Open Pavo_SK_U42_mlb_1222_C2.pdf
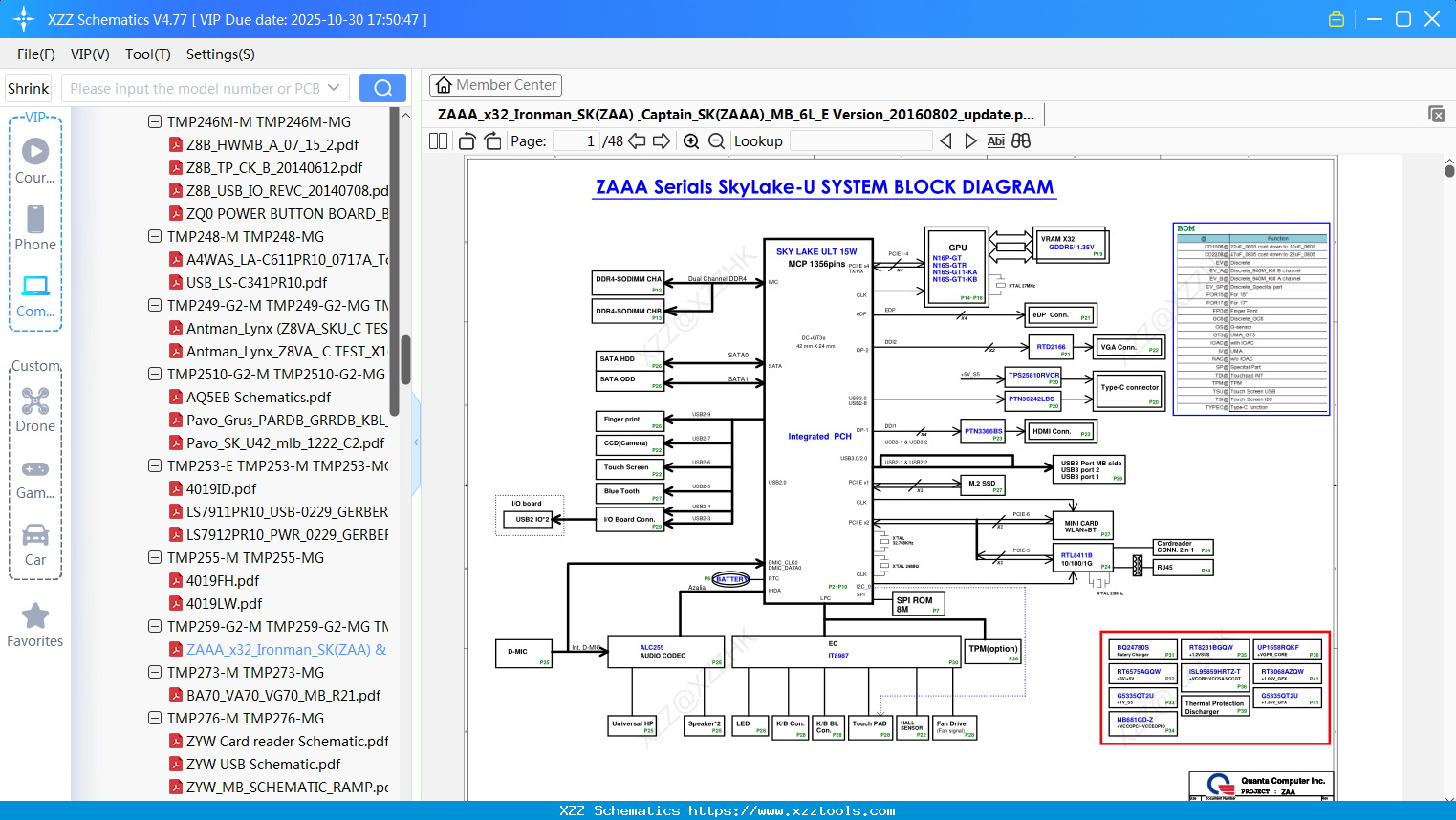Screen dimensions: 1456x820 click(285, 442)
